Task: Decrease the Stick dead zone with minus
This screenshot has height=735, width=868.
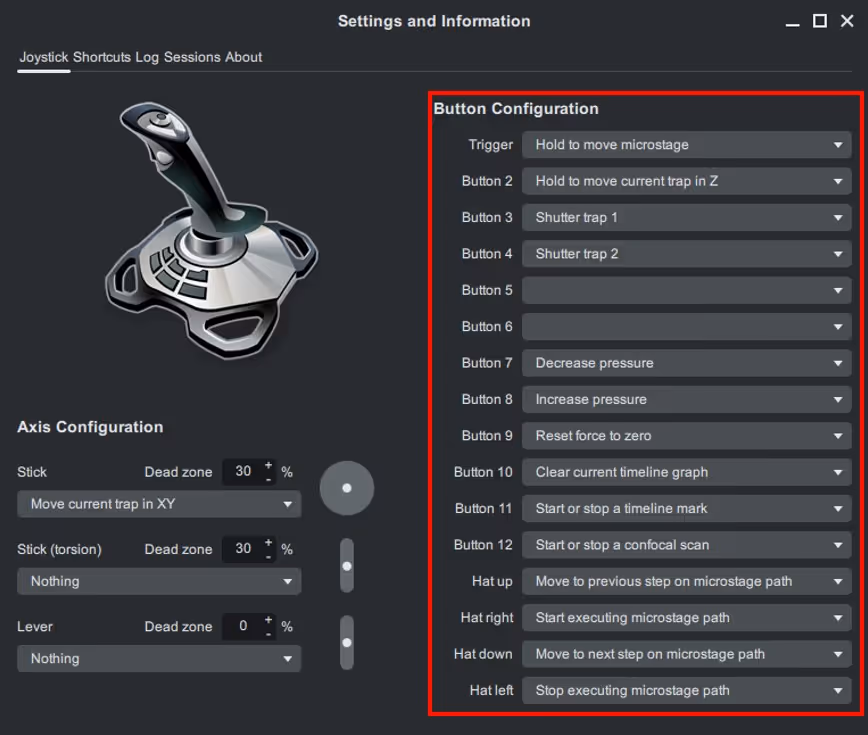Action: pos(268,479)
